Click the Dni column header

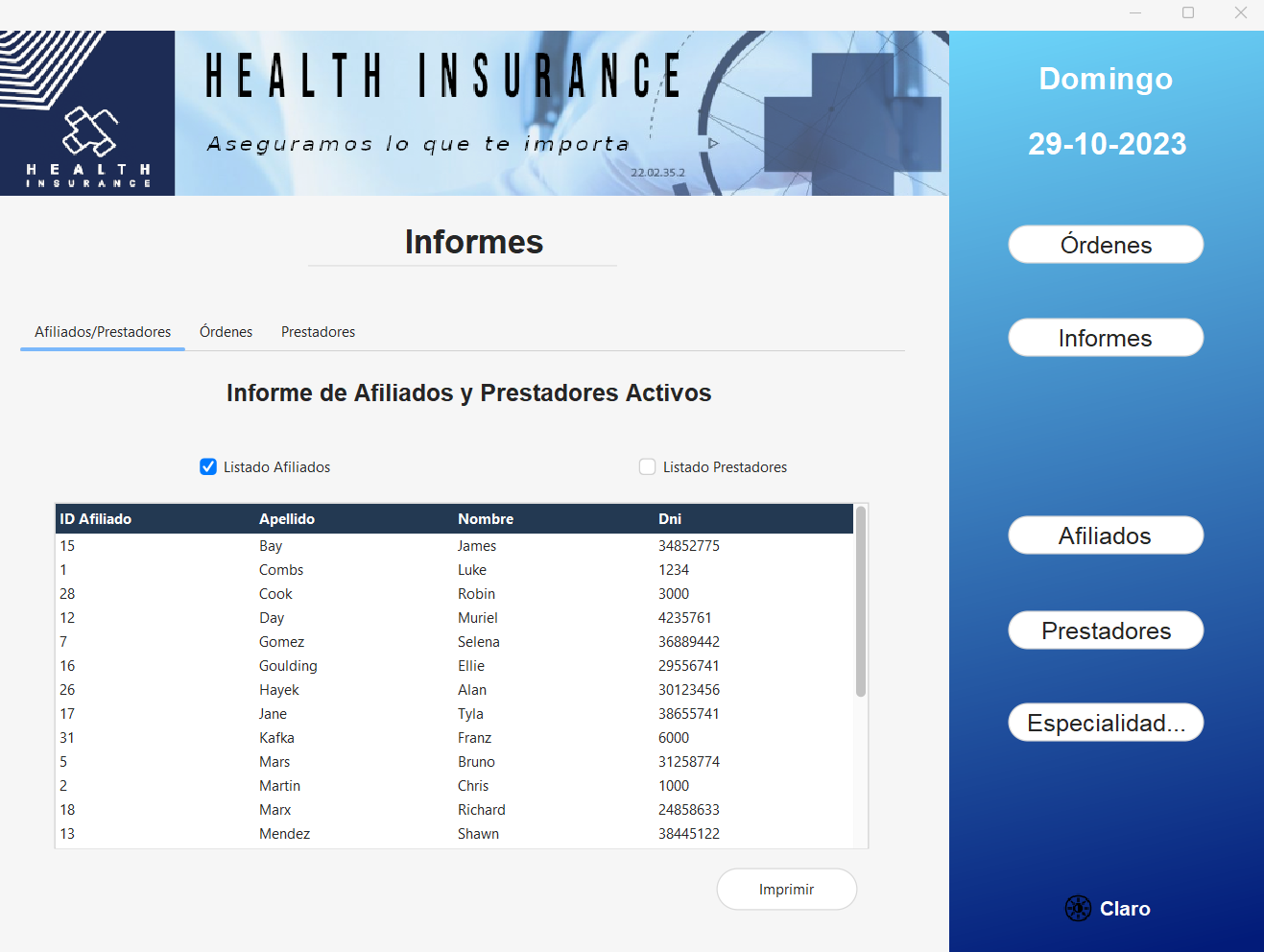coord(669,518)
